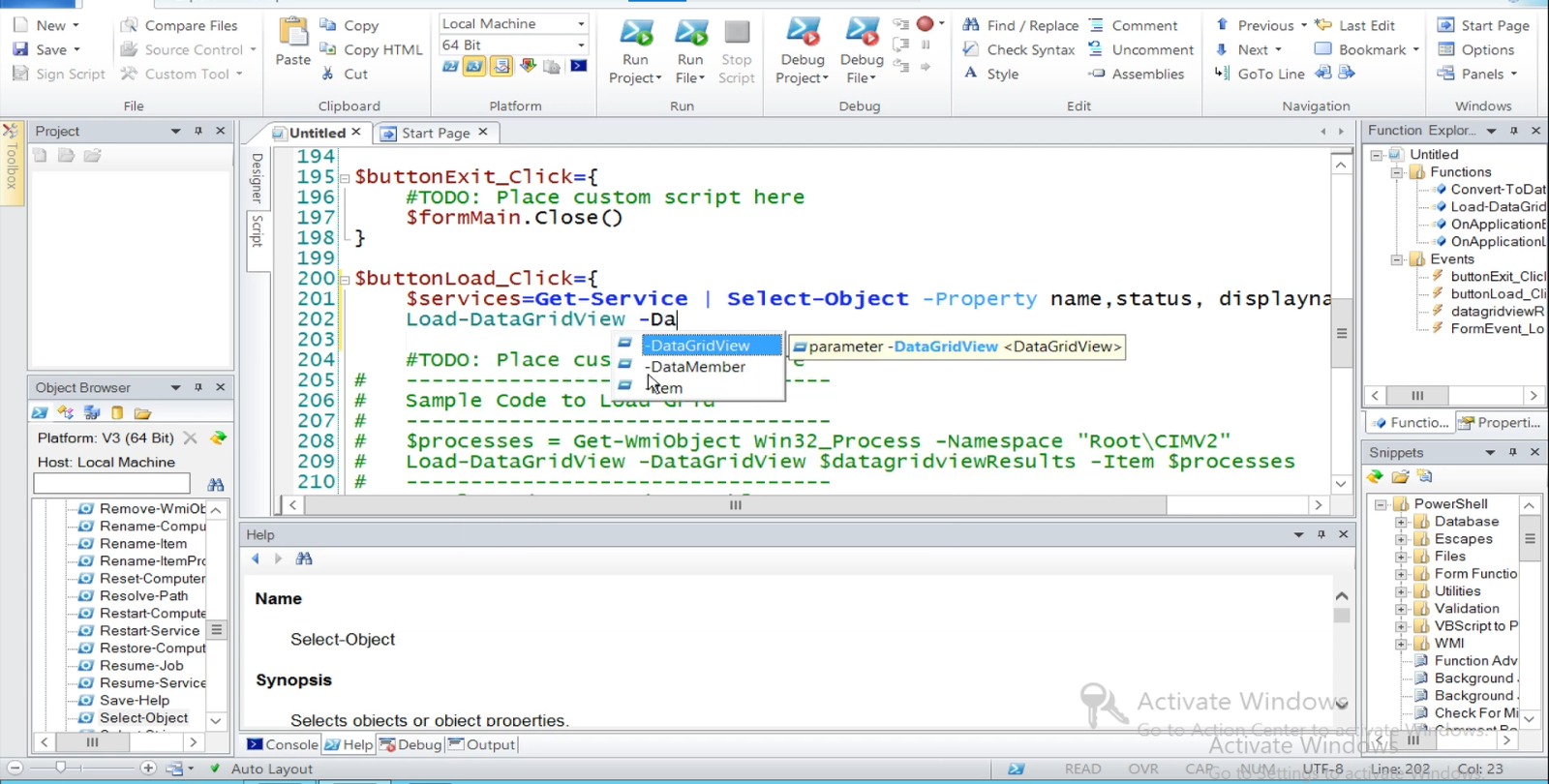Open the Assemblies tool
1549x784 pixels.
click(1136, 74)
